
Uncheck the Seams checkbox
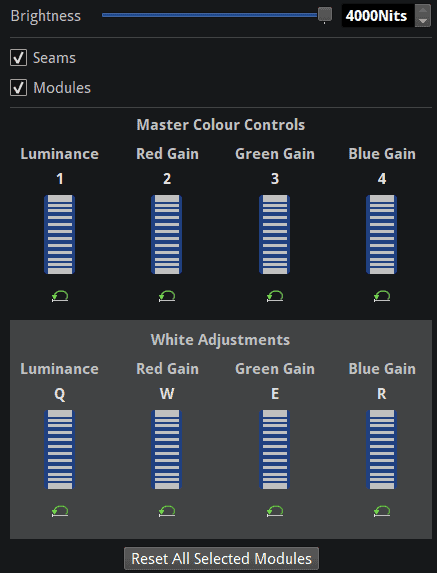(x=18, y=58)
